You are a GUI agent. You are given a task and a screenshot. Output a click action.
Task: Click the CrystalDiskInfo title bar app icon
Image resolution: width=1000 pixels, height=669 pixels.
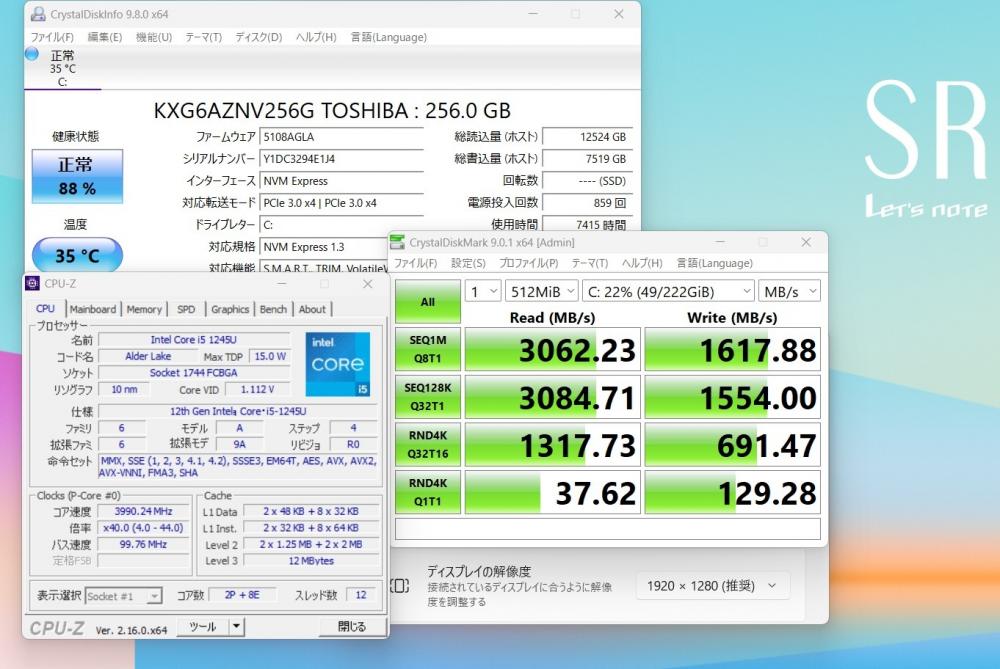pyautogui.click(x=38, y=14)
